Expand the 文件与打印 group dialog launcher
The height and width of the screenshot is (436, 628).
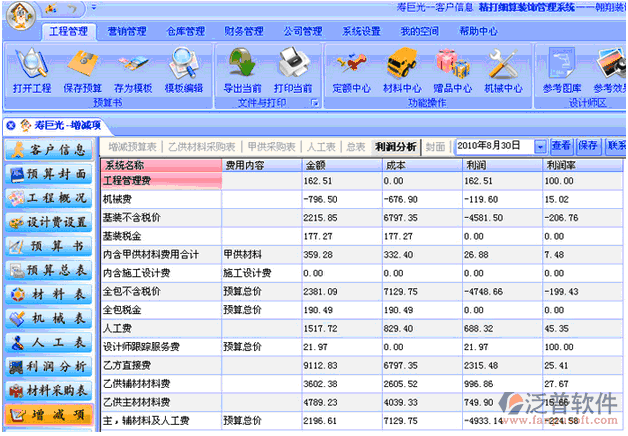click(x=314, y=103)
